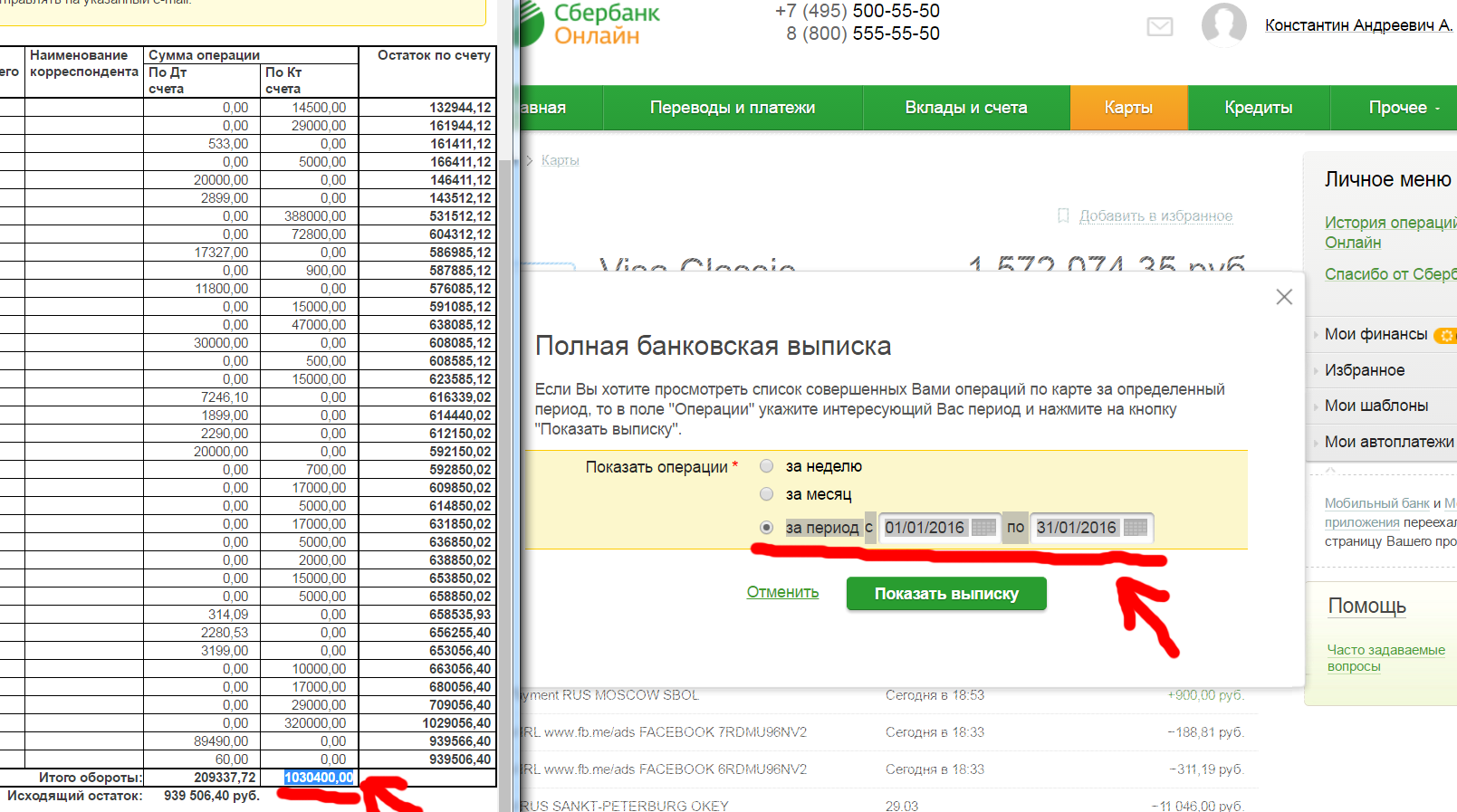Select the 'за неделю' radio option

[x=767, y=466]
